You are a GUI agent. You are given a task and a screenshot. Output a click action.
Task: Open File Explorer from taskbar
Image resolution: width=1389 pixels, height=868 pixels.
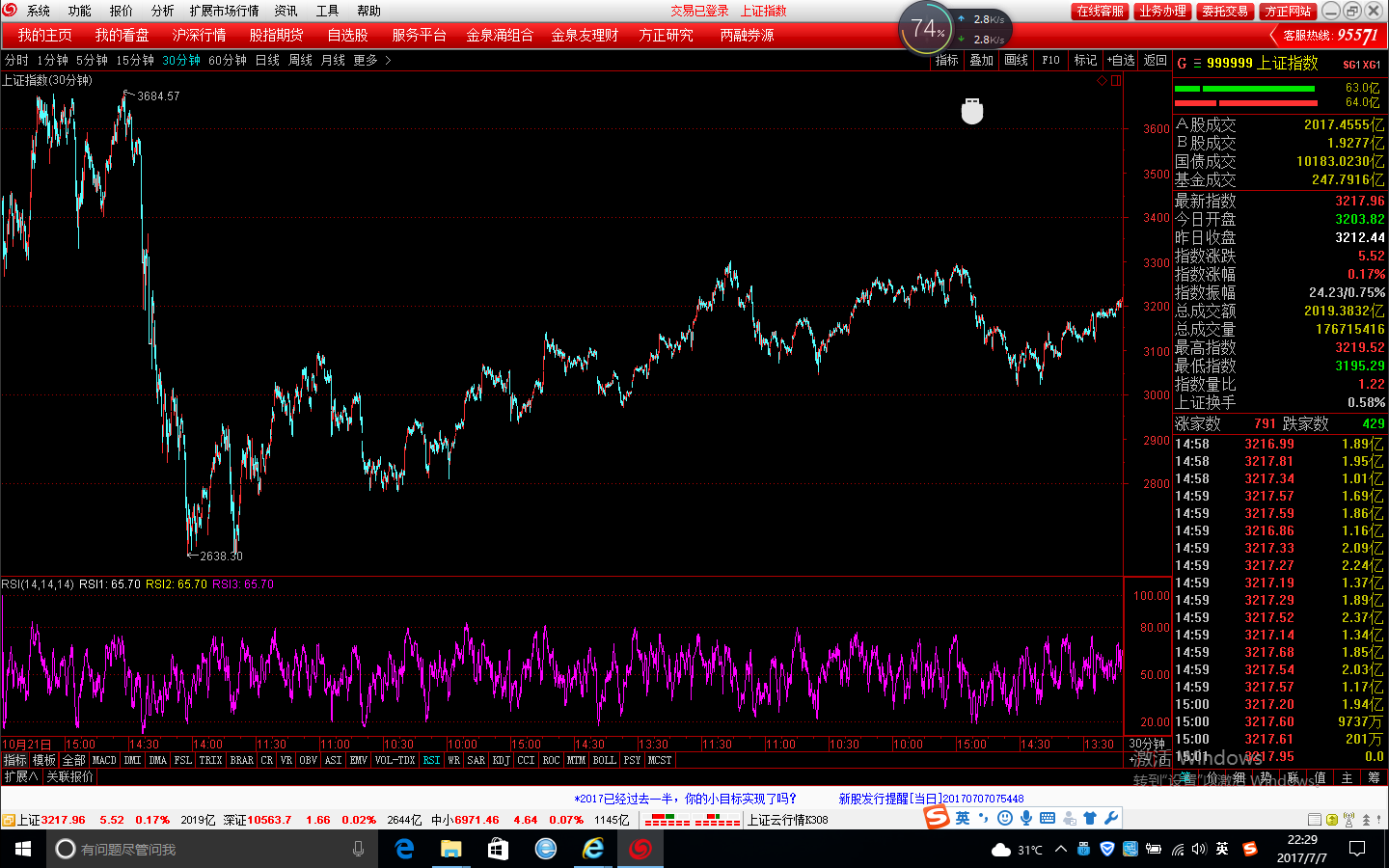click(x=450, y=849)
